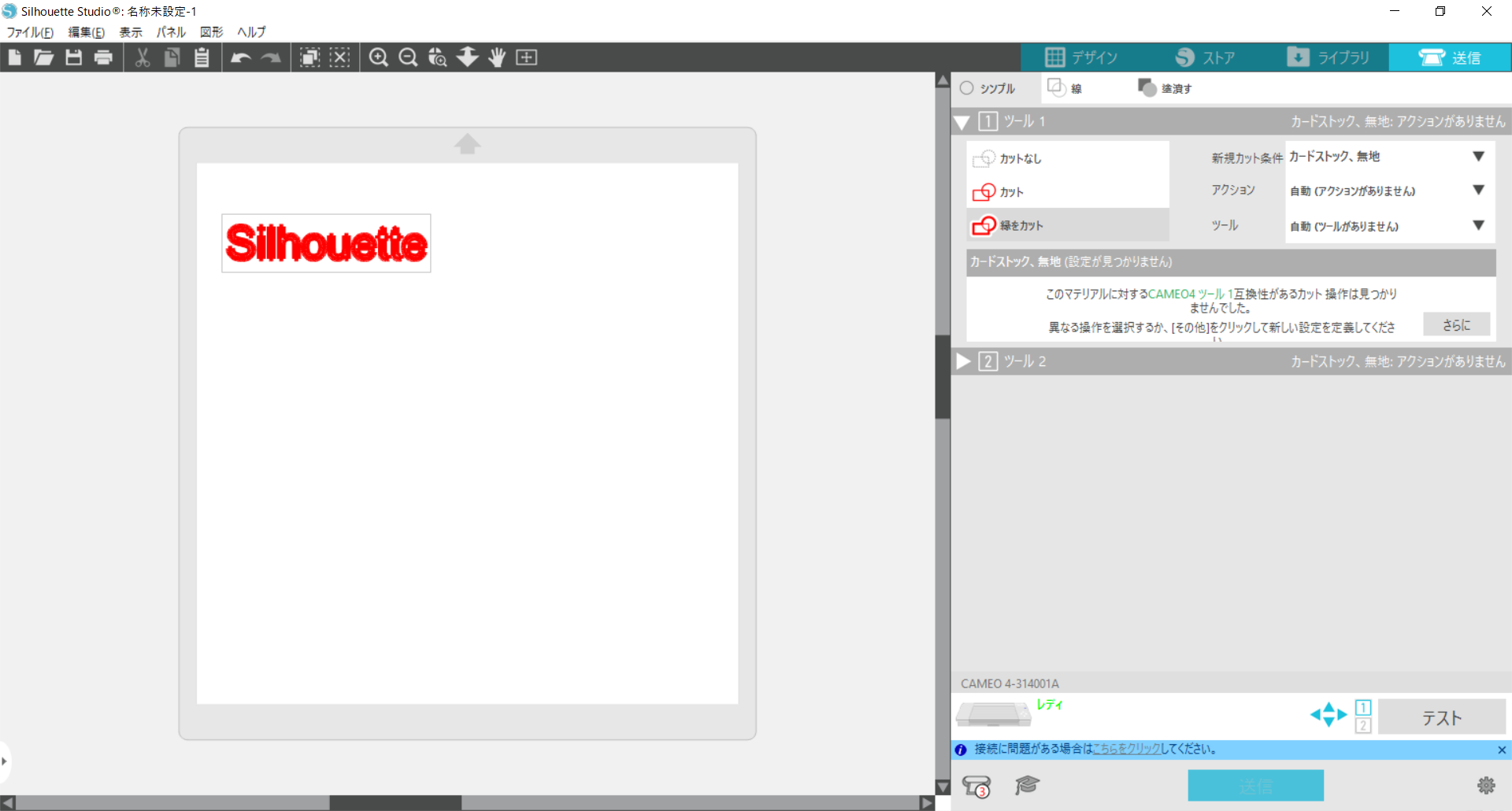Select the Cut Edge (縁をカット) option
The image size is (1512, 811).
(x=1067, y=225)
